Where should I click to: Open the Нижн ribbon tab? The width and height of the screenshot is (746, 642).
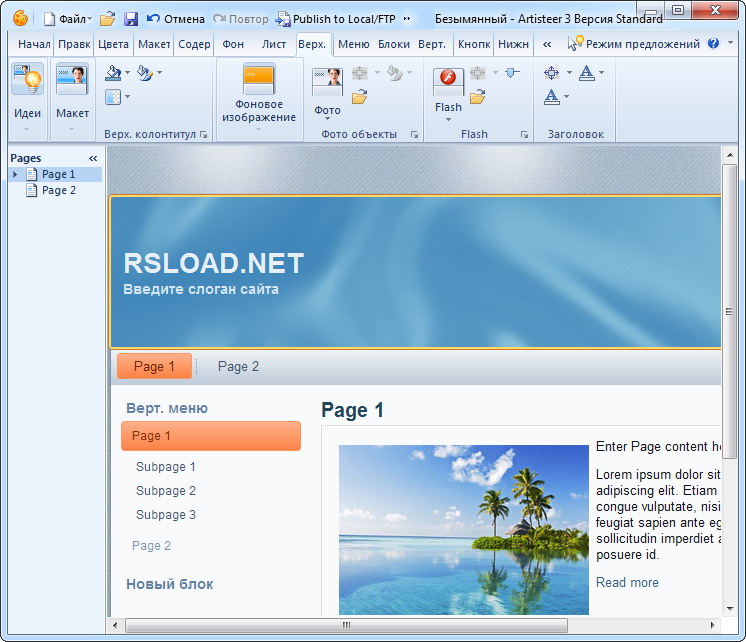click(513, 44)
